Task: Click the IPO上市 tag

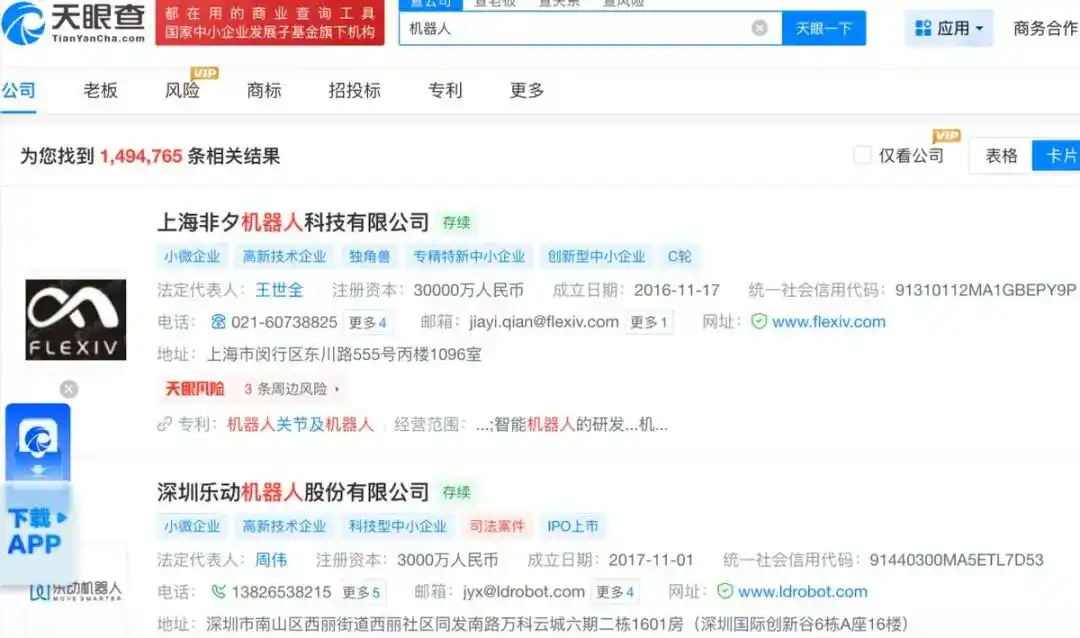Action: point(572,526)
